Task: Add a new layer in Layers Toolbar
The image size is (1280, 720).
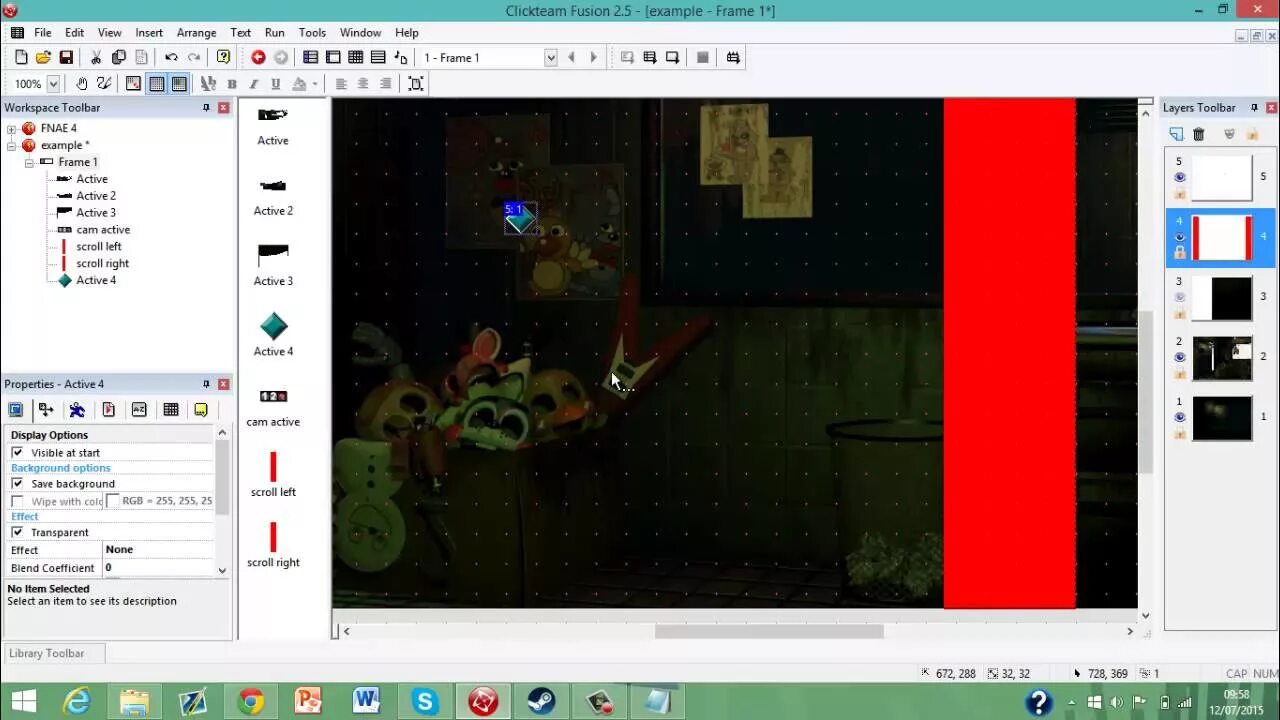Action: (1176, 134)
